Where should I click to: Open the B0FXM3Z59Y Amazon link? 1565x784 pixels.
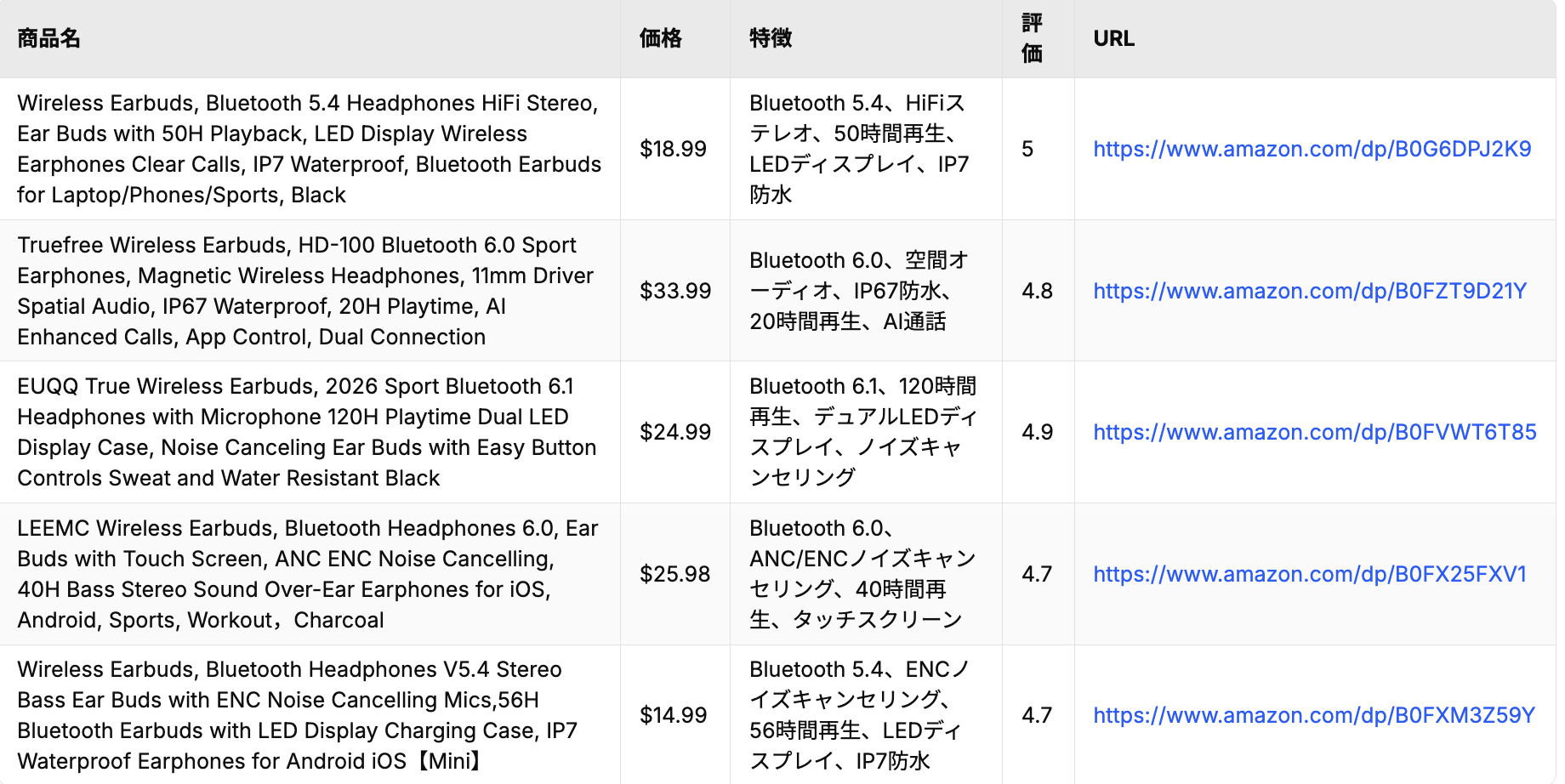[1314, 716]
